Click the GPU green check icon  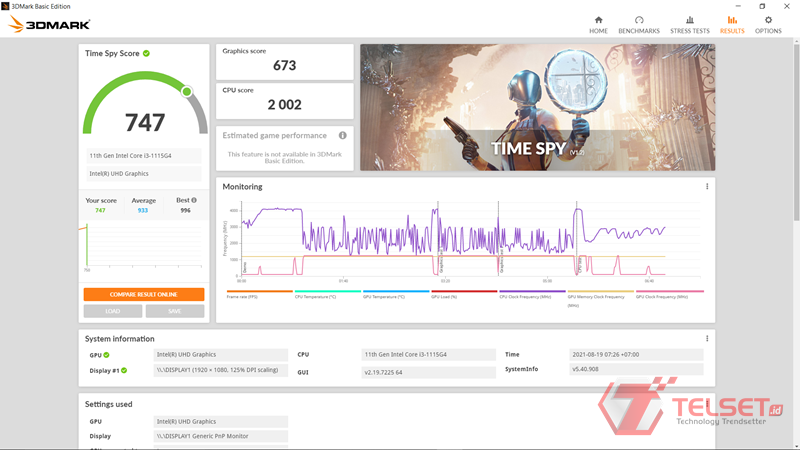coord(106,355)
